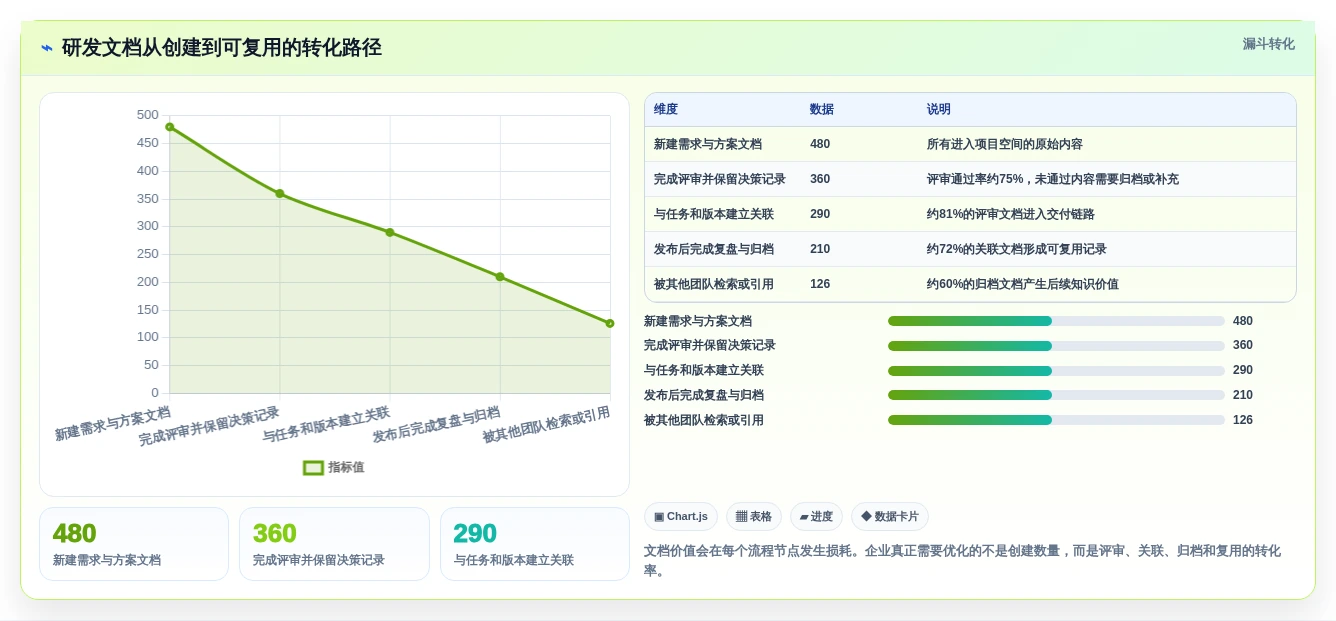
Task: Click description 约60%的归档文档产生后续知识价值
Action: pyautogui.click(x=1023, y=284)
